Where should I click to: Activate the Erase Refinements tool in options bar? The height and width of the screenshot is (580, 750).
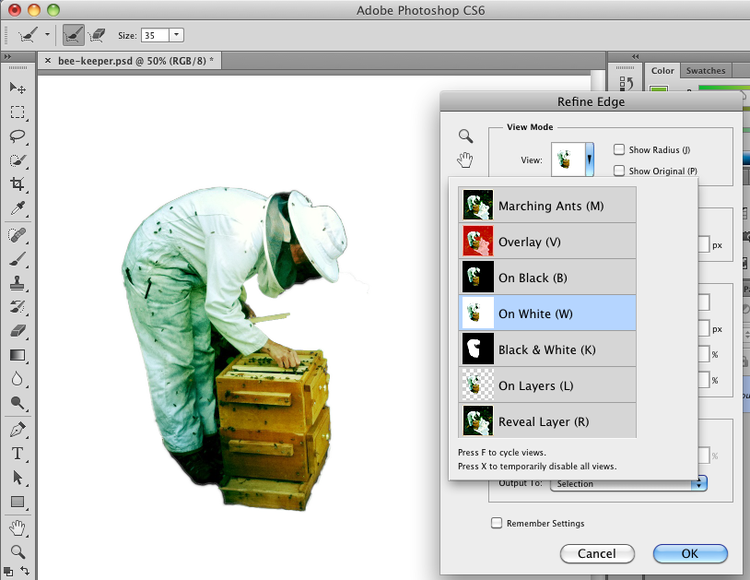tap(98, 35)
